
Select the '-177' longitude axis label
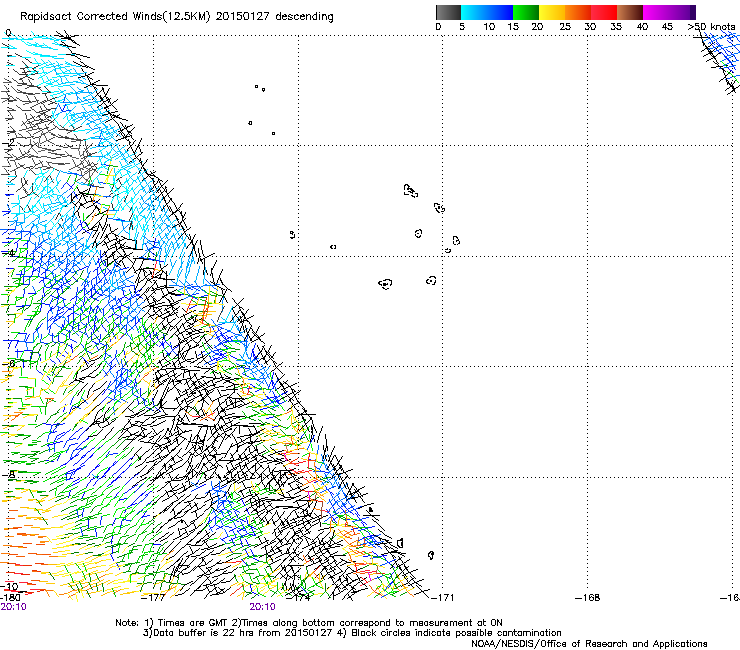click(153, 598)
